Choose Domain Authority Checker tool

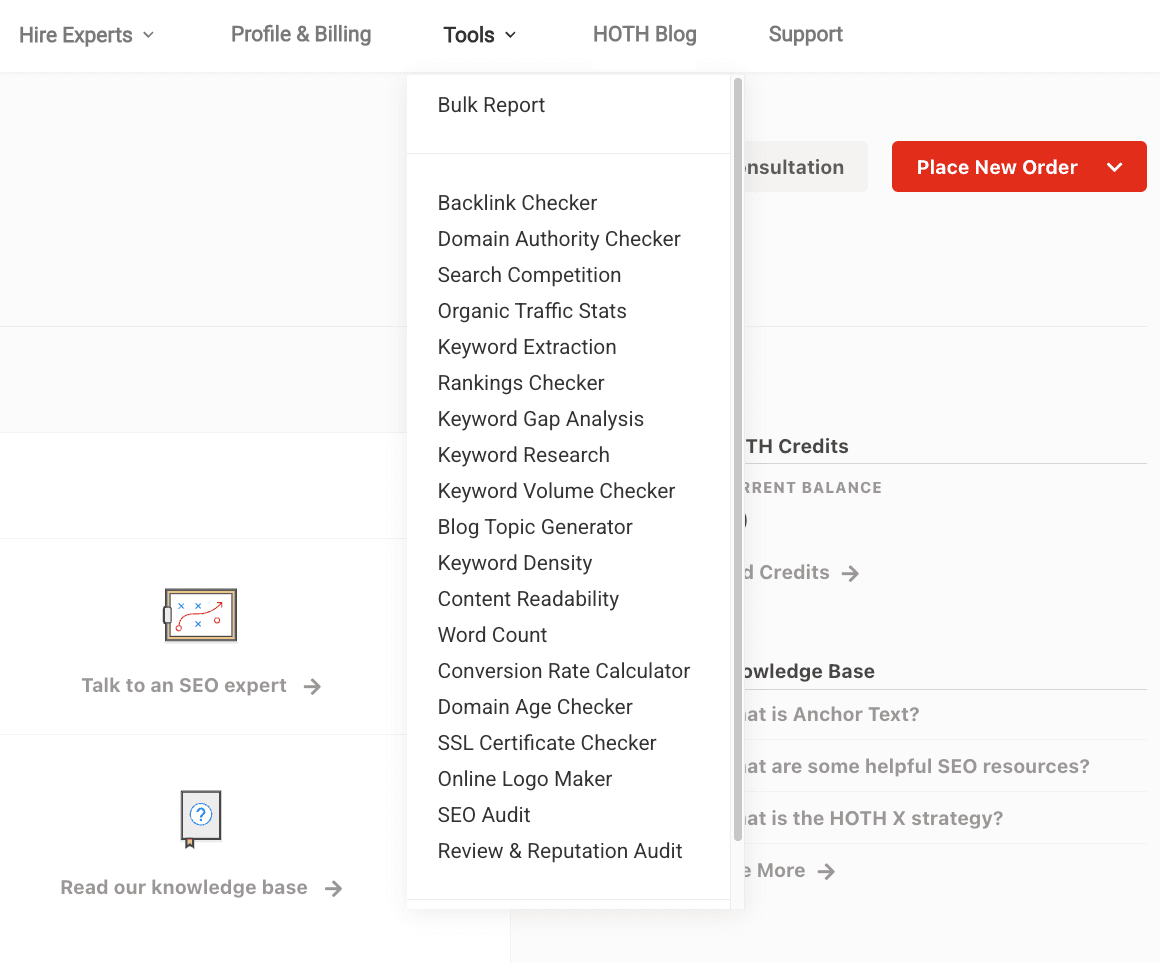coord(559,239)
